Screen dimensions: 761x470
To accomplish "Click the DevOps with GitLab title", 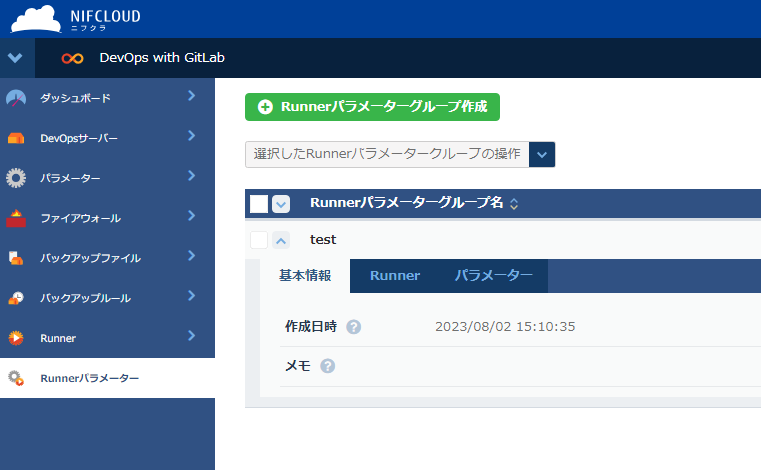I will pyautogui.click(x=162, y=58).
